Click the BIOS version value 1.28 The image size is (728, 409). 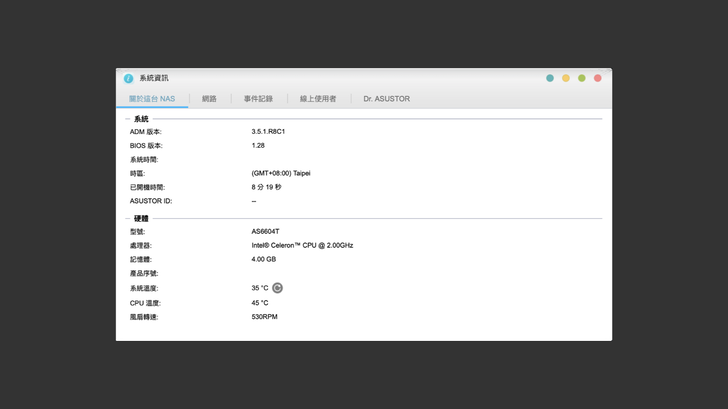coord(258,146)
